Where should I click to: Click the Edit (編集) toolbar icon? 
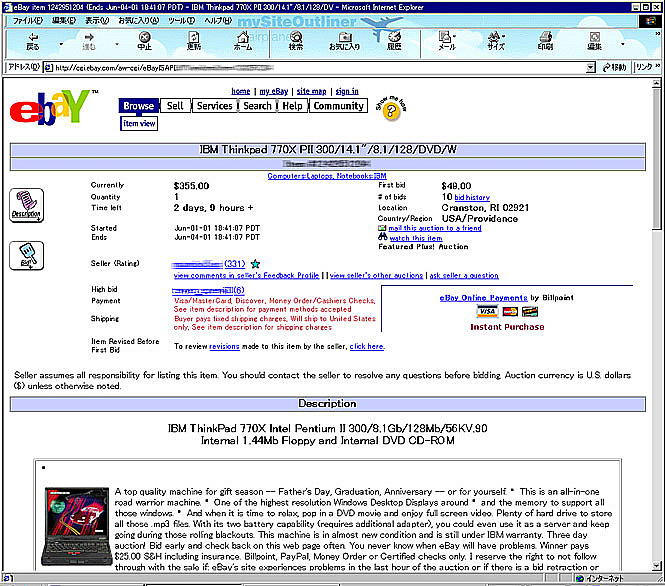point(595,42)
